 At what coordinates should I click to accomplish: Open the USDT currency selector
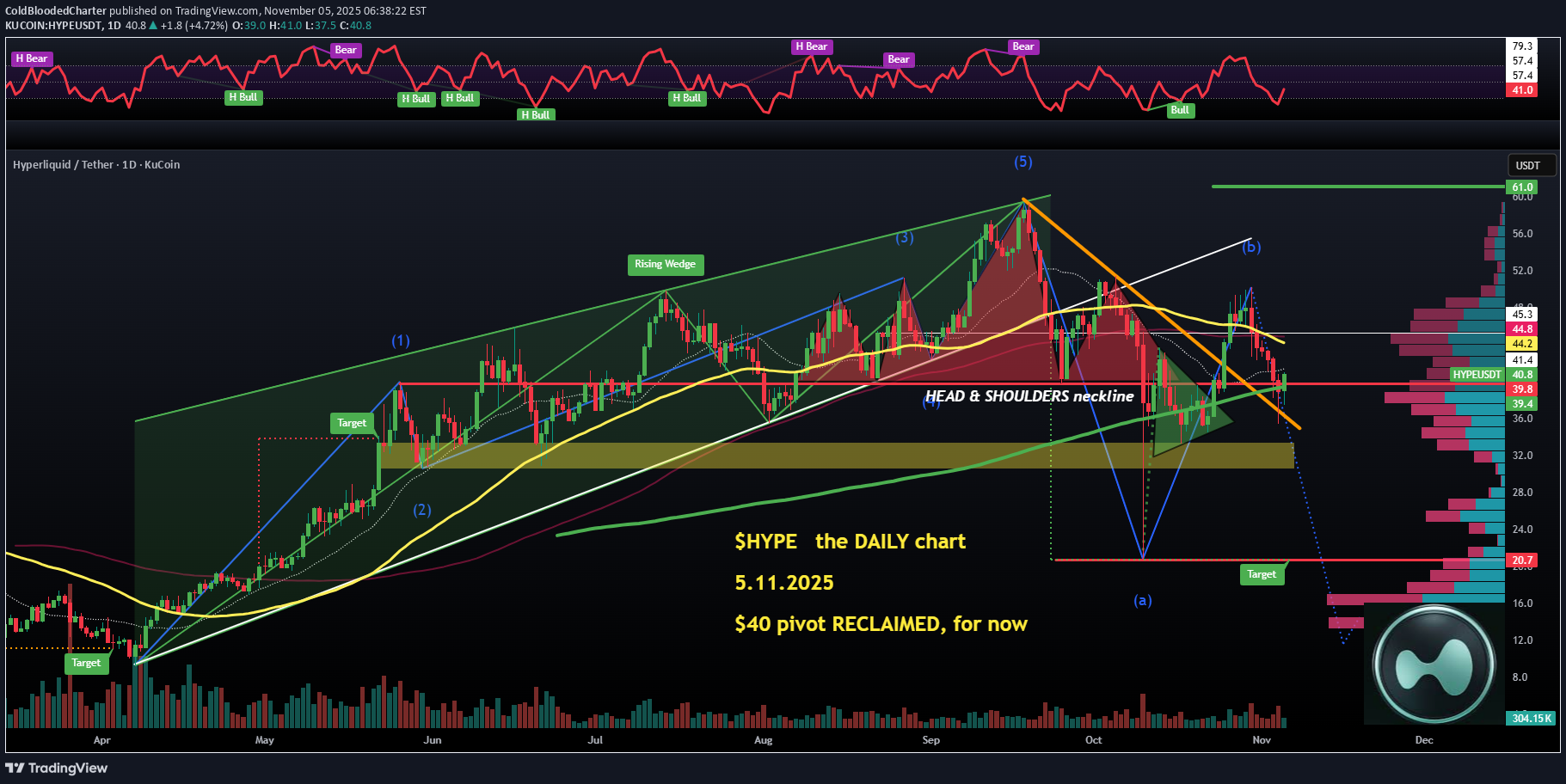click(x=1527, y=165)
